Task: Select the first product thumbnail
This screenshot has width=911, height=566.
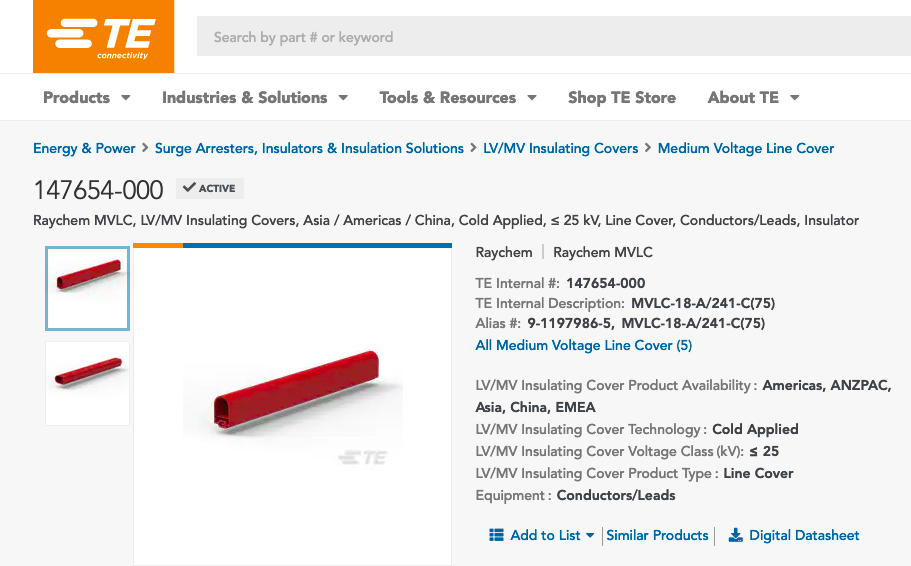Action: [x=88, y=288]
